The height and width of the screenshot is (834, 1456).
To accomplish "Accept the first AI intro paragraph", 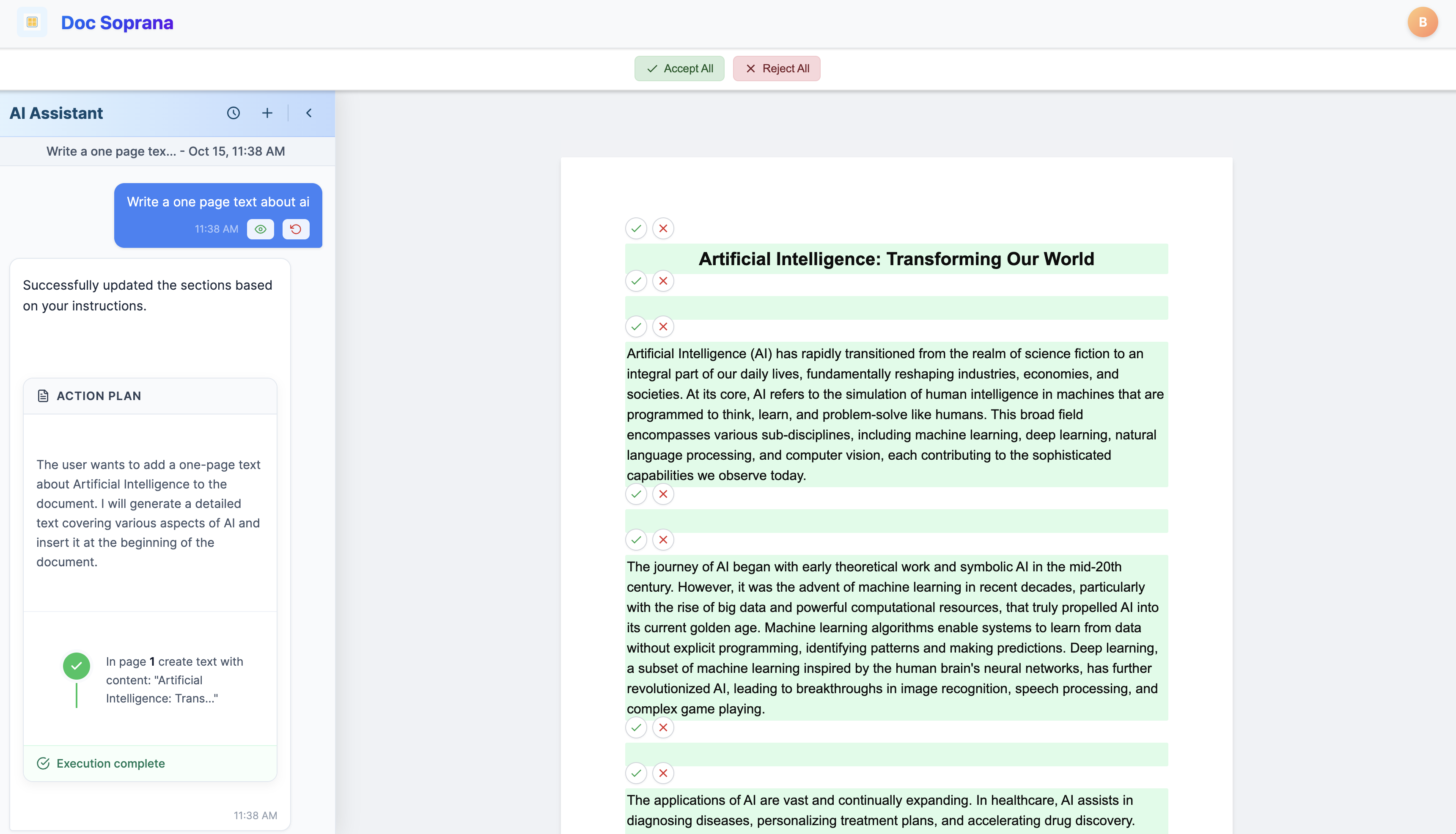I will click(x=636, y=326).
